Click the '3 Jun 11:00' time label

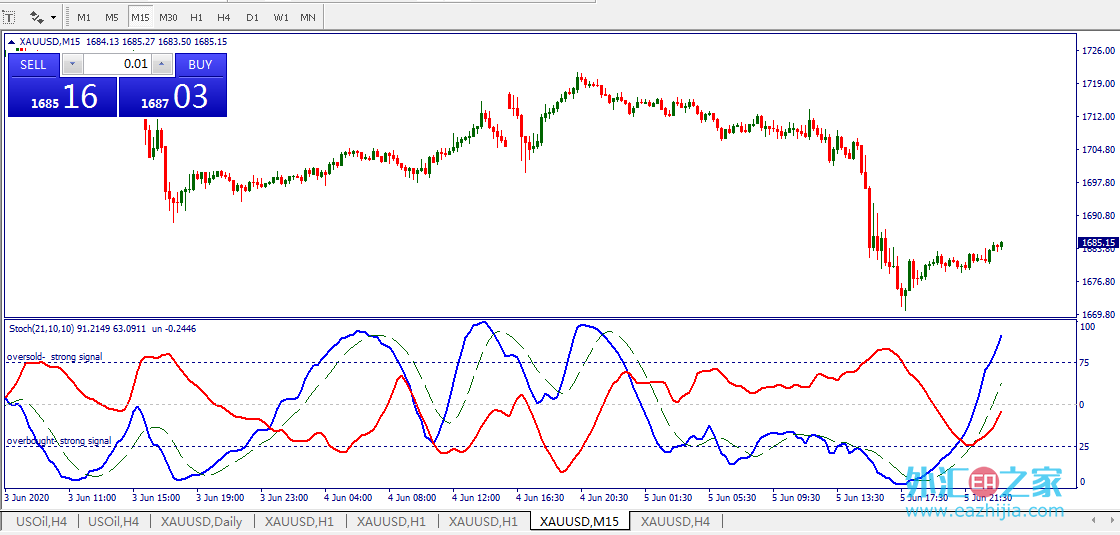92,497
